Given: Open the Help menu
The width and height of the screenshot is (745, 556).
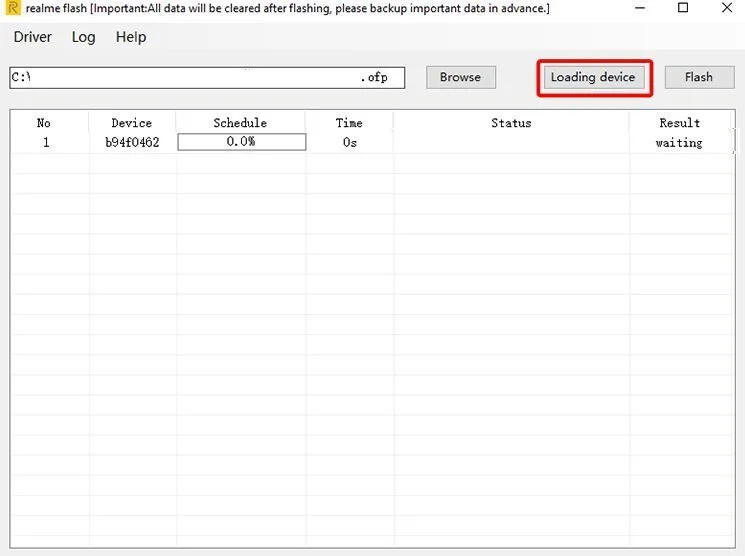Looking at the screenshot, I should [131, 37].
